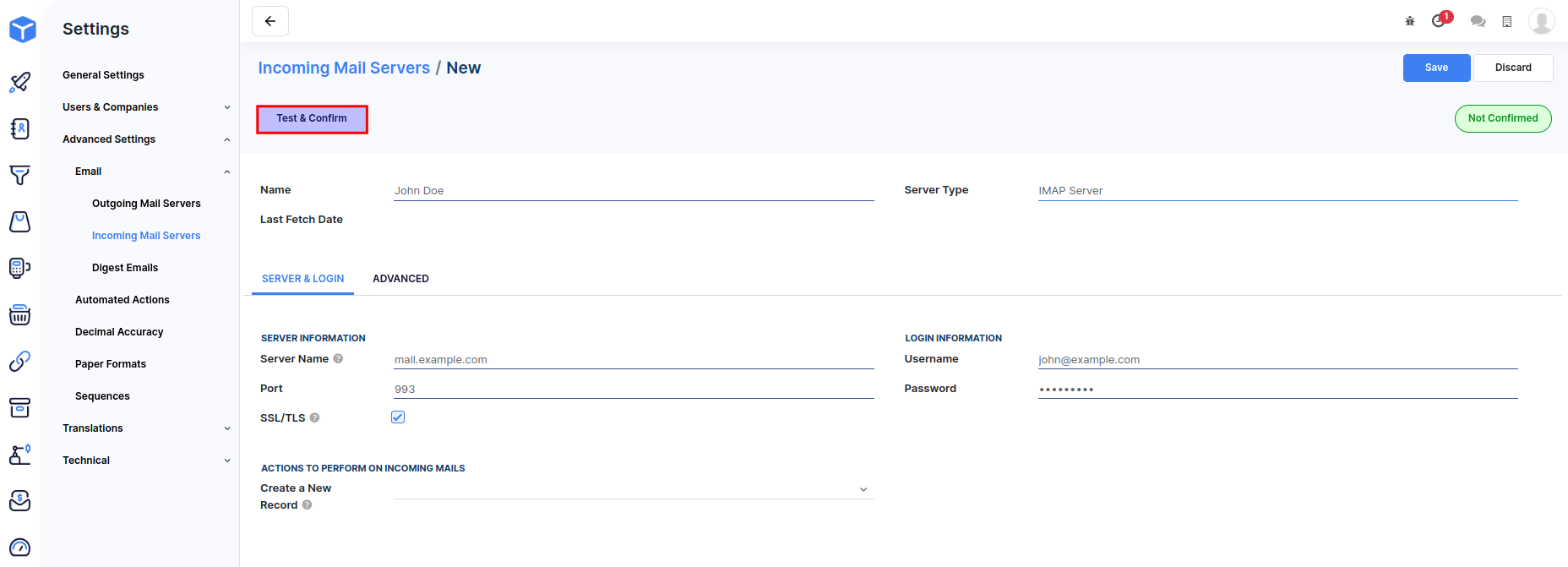
Task: Click the funnel icon in the left sidebar
Action: [x=20, y=175]
